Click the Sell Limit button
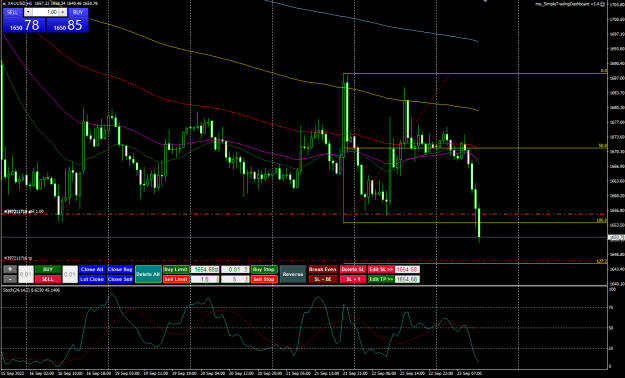The height and width of the screenshot is (378, 625). click(x=176, y=279)
